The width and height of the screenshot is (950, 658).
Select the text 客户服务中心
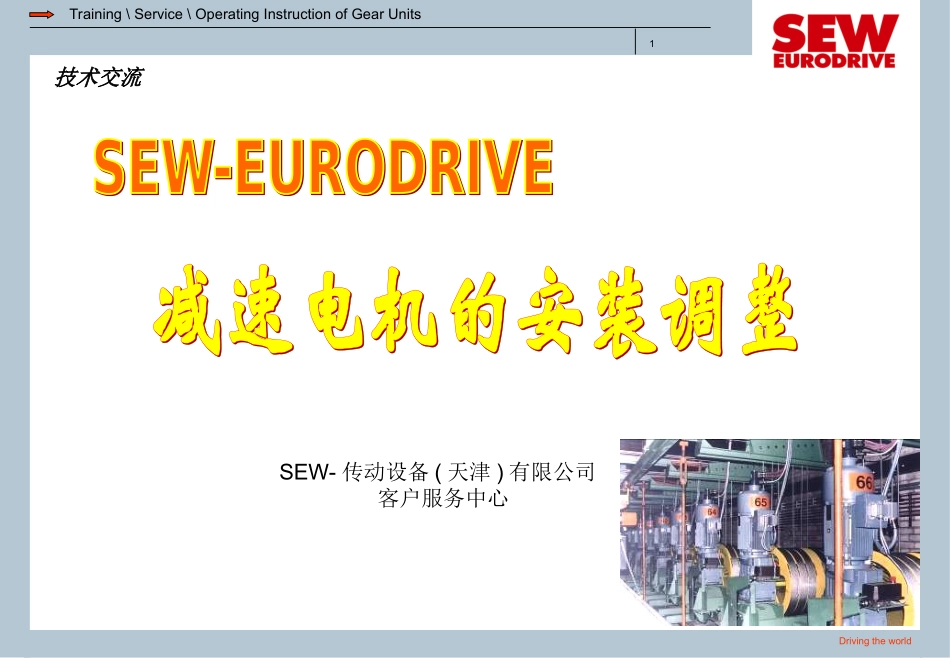pos(442,498)
